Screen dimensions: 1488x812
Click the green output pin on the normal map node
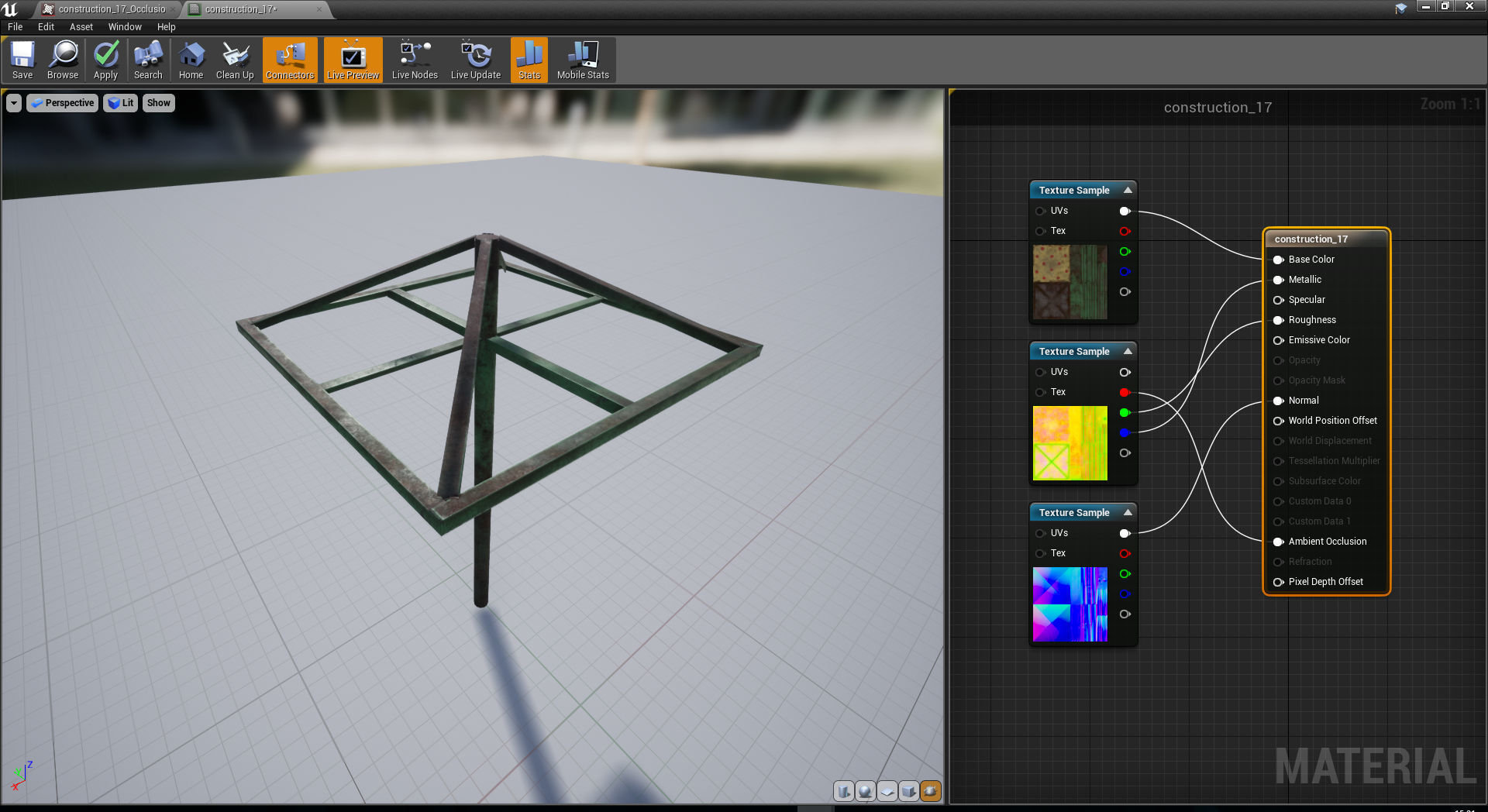[1125, 573]
